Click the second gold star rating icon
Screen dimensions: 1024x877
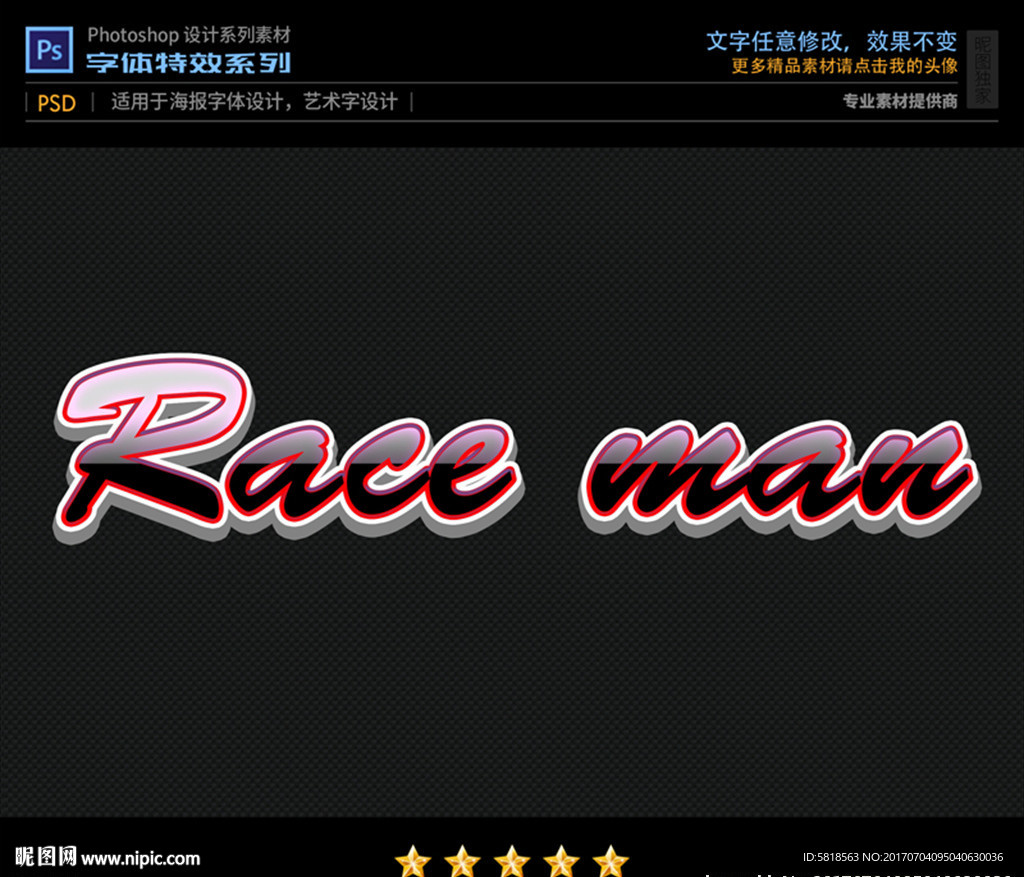[462, 861]
